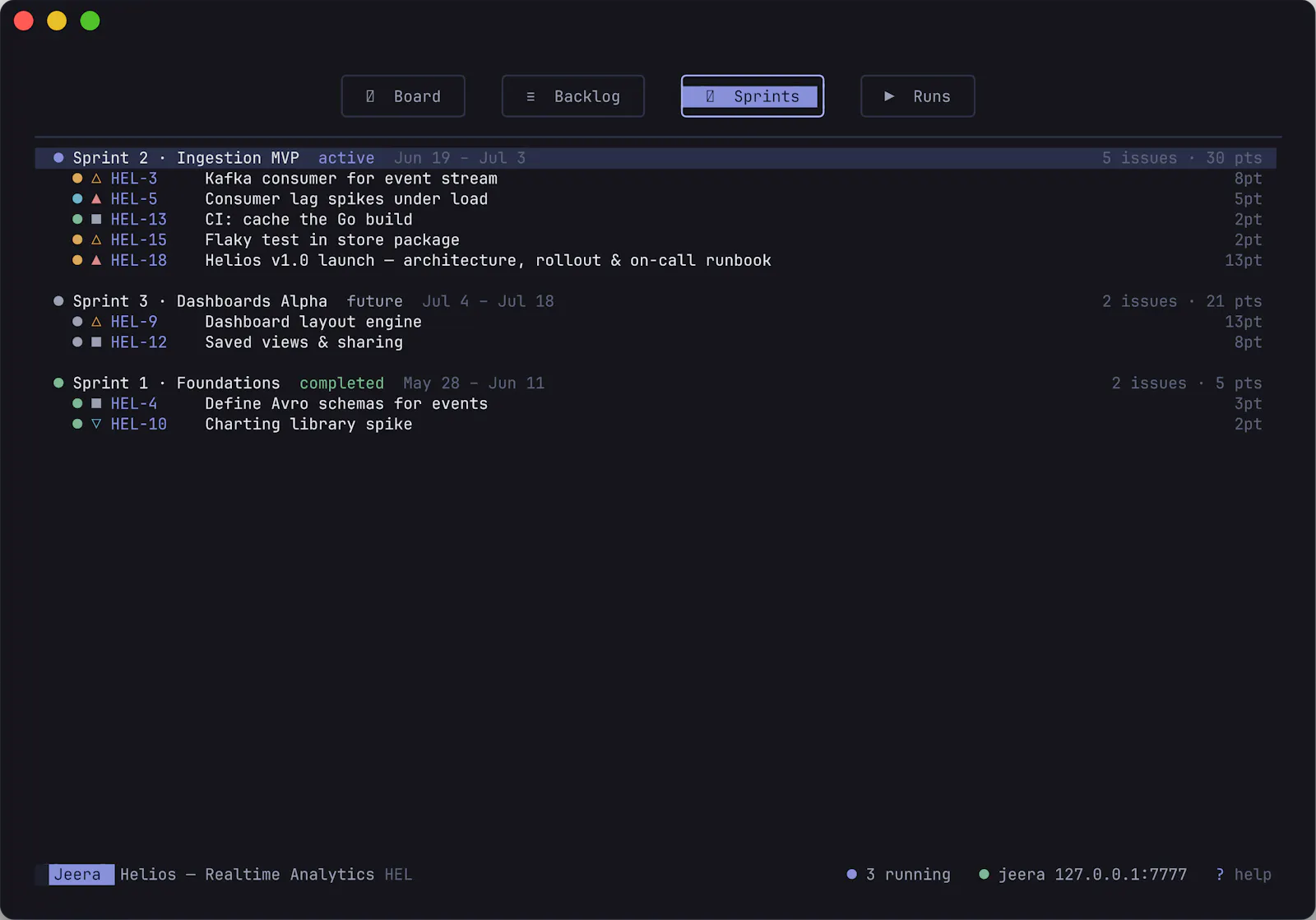Select the Sprint 3 Dashboards Alpha header
The height and width of the screenshot is (920, 1316).
[656, 301]
